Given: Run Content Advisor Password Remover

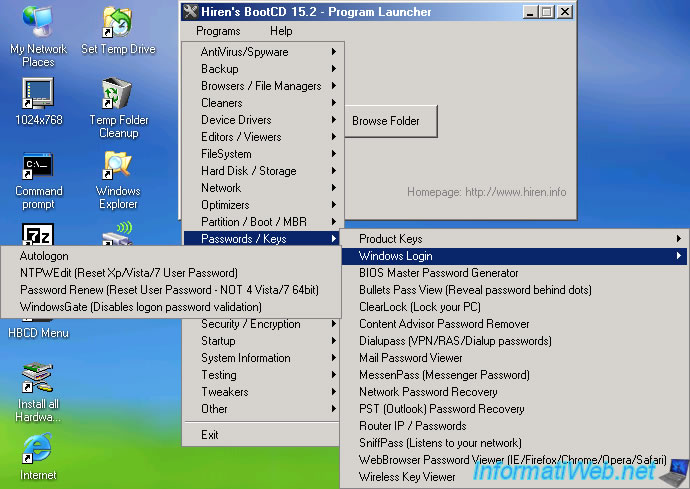Looking at the screenshot, I should click(x=514, y=324).
